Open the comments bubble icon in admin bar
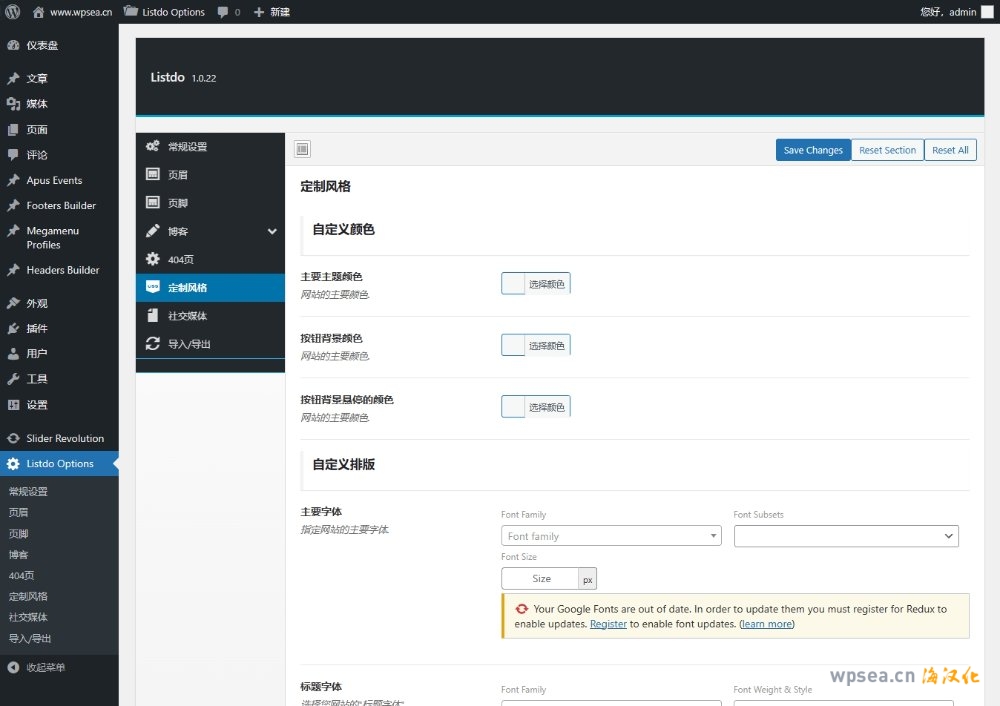The image size is (1000, 706). click(x=223, y=12)
